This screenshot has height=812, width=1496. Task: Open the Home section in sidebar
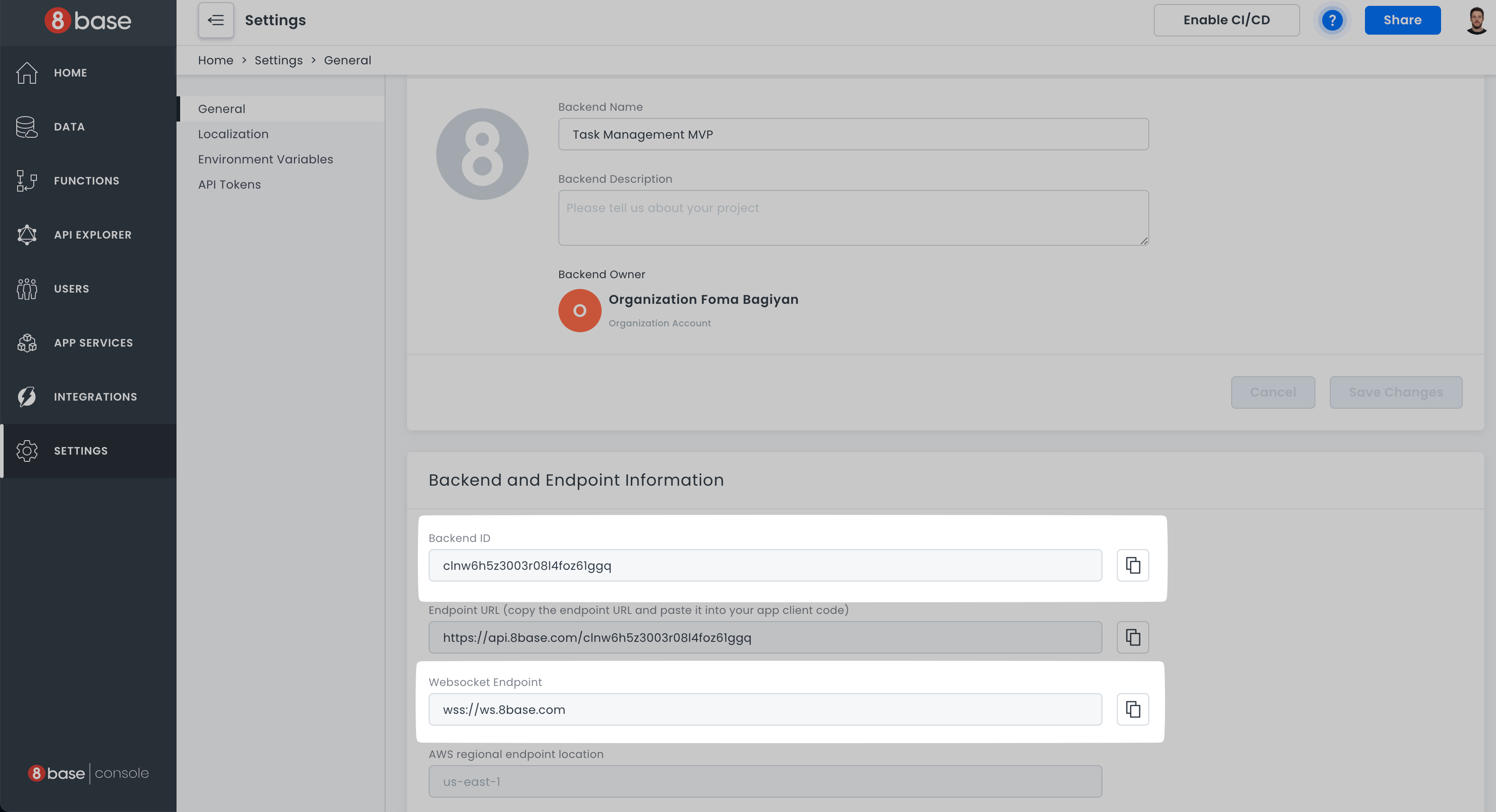[x=70, y=72]
